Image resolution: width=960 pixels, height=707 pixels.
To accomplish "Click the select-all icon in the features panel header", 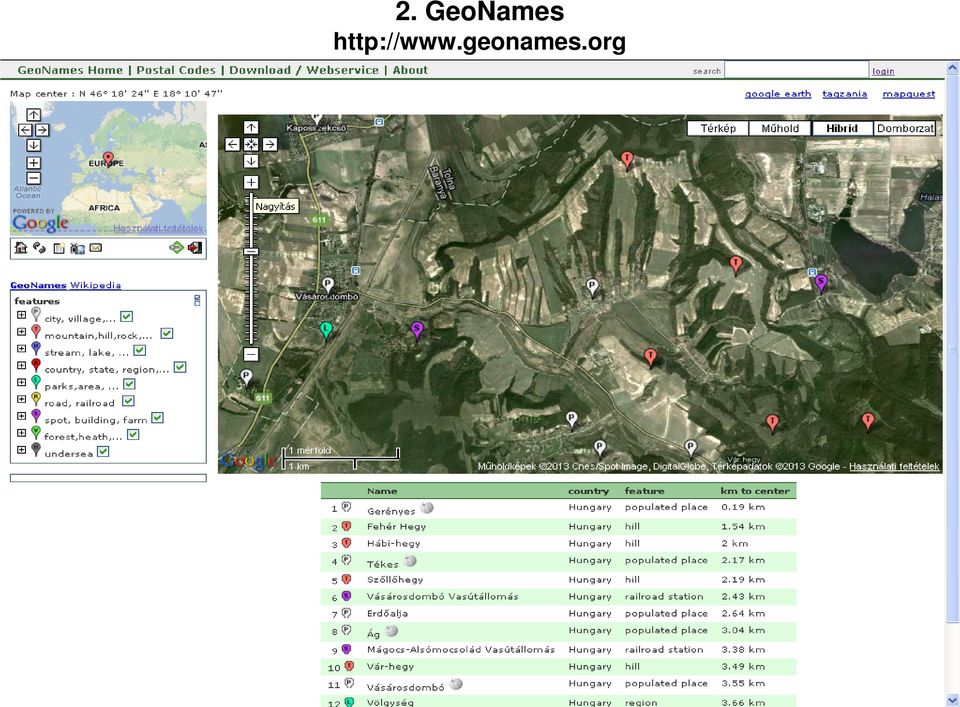I will coord(197,300).
